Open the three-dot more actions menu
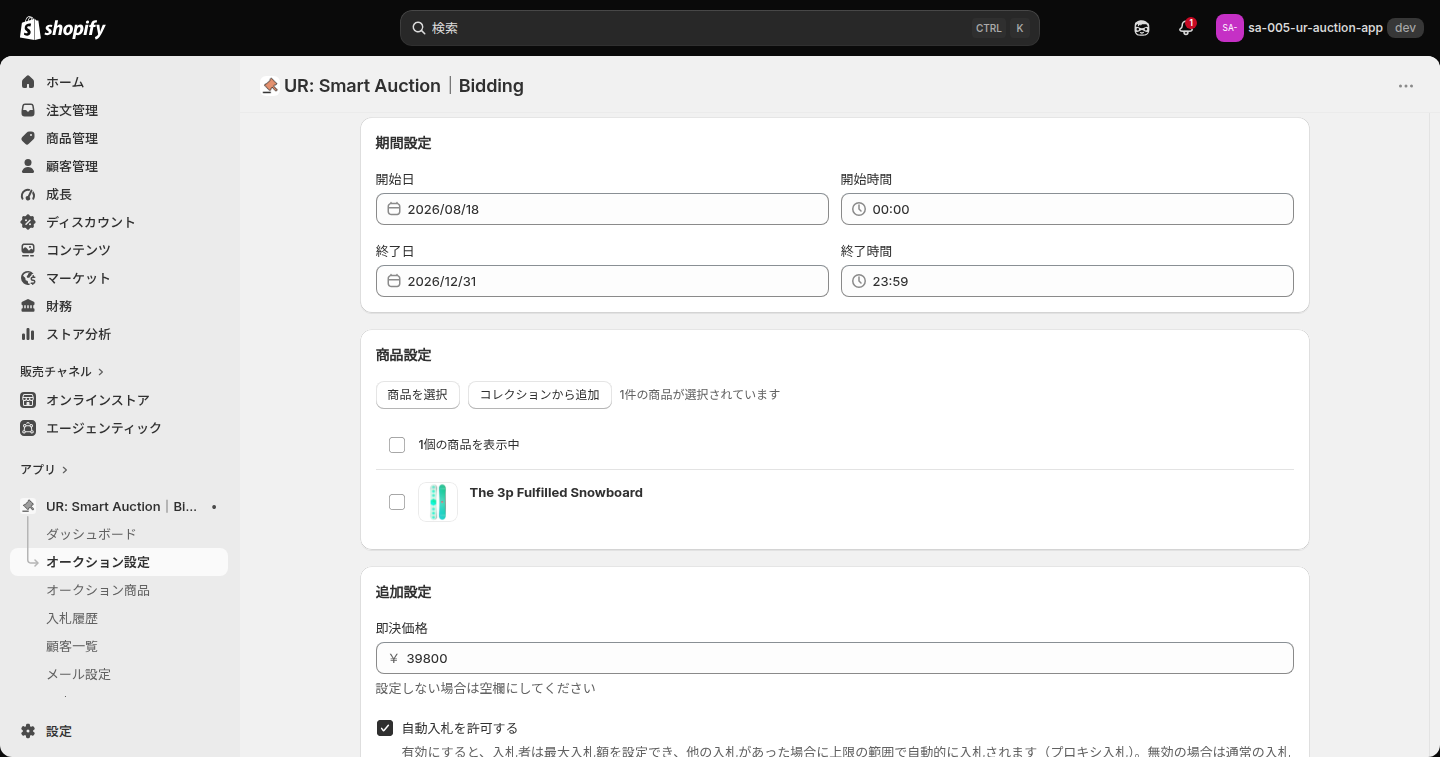The height and width of the screenshot is (757, 1440). (x=1406, y=86)
